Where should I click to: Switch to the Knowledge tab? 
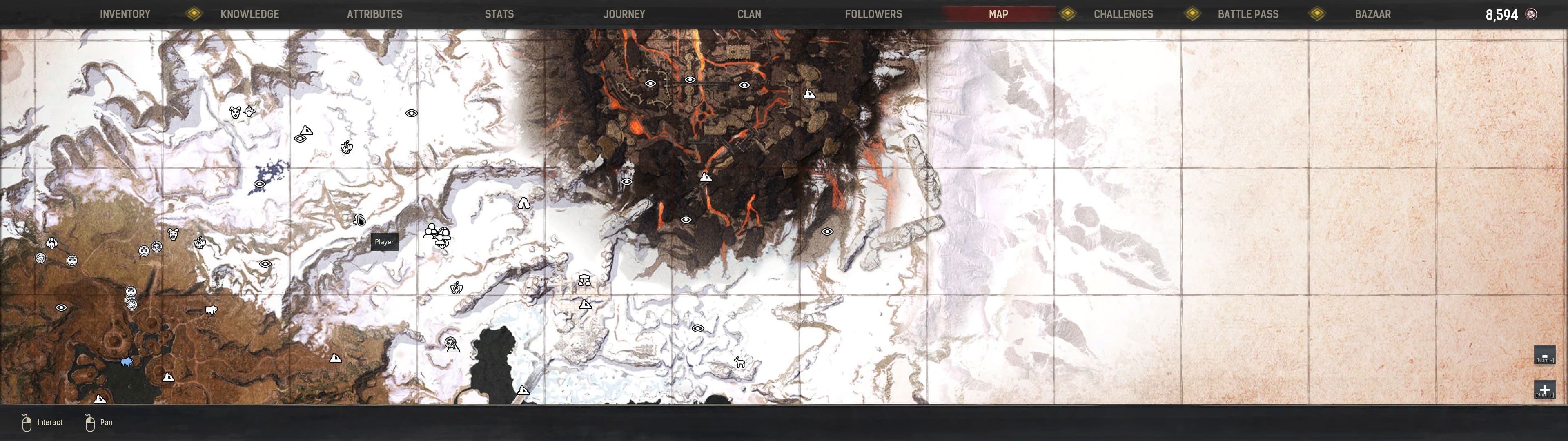[x=249, y=14]
